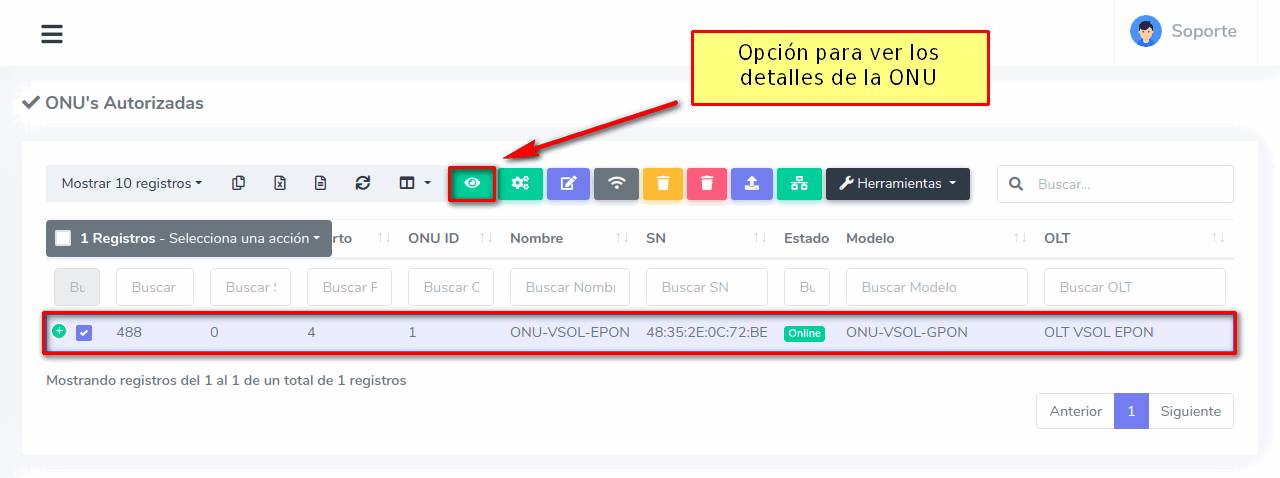The height and width of the screenshot is (478, 1280).
Task: Click the gray WiFi settings button
Action: click(616, 184)
